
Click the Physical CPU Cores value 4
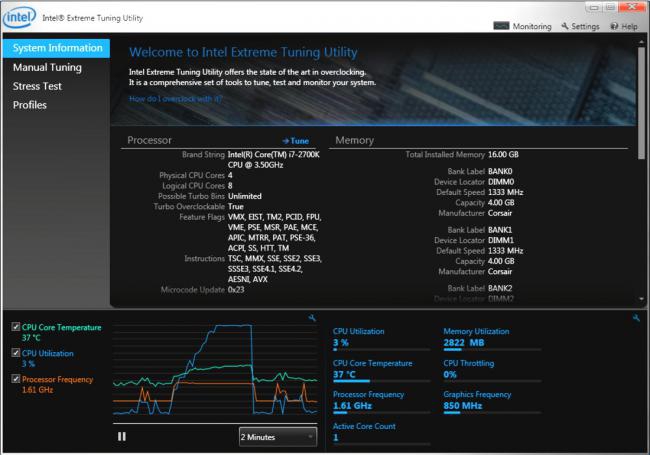click(230, 175)
